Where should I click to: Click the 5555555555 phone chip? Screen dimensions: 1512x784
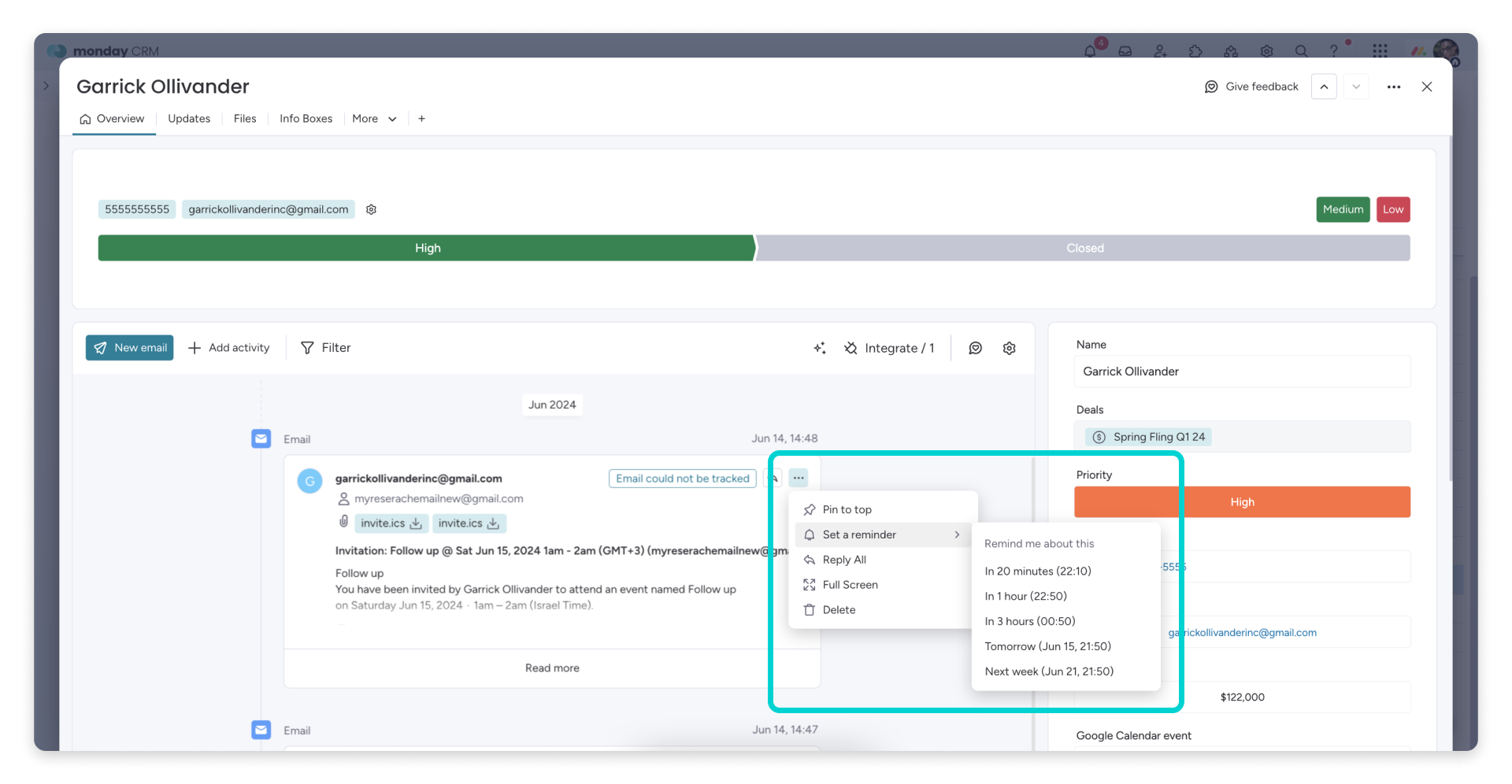[137, 209]
